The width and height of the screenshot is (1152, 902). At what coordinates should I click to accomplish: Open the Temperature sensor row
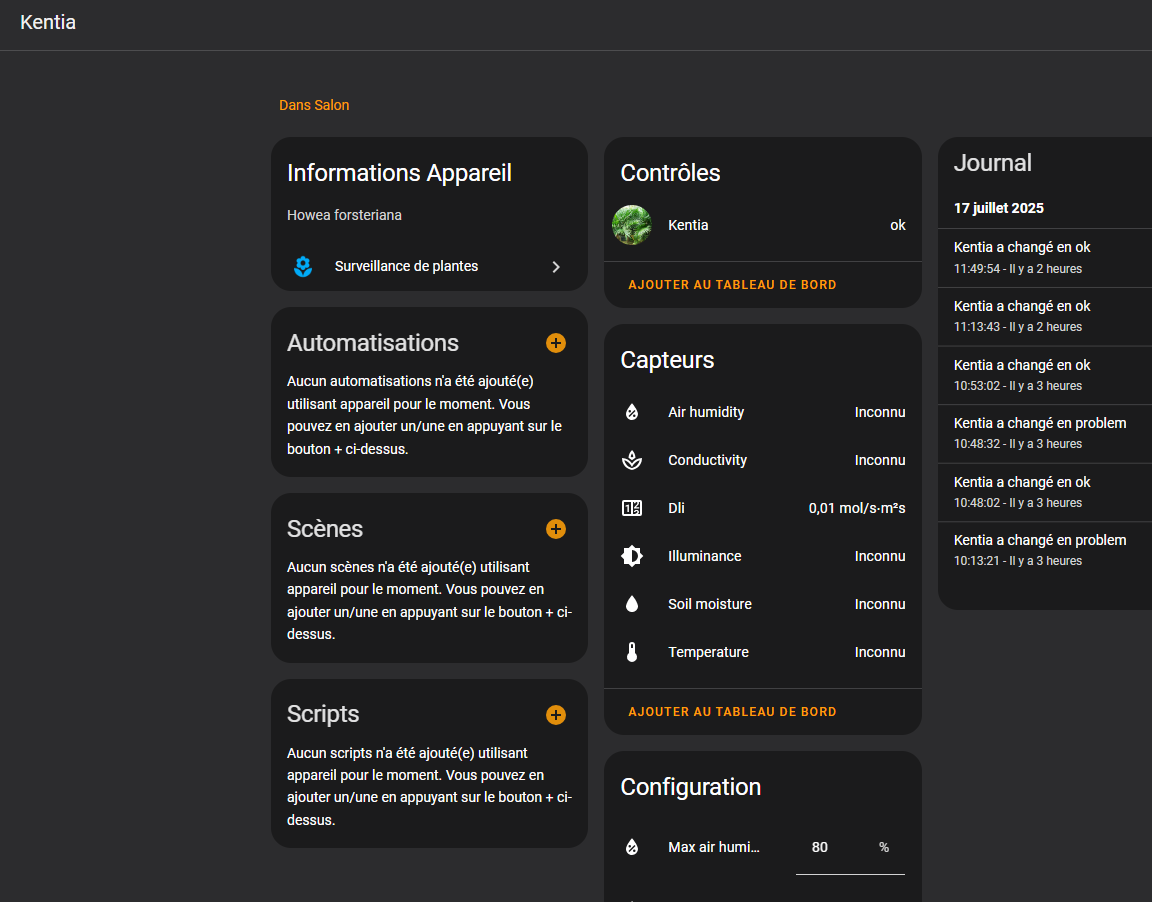(x=763, y=652)
